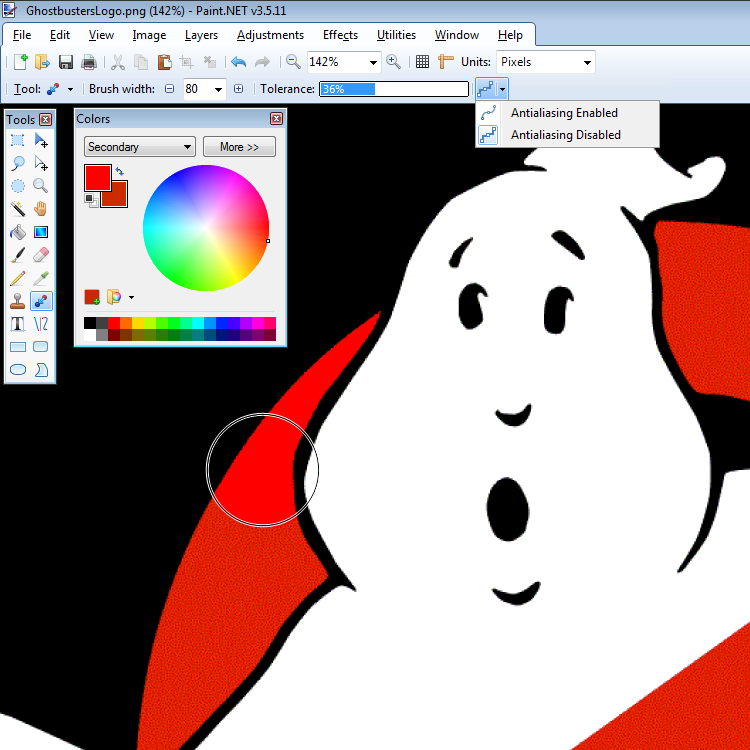Open the Layers menu
This screenshot has height=750, width=750.
coord(201,35)
